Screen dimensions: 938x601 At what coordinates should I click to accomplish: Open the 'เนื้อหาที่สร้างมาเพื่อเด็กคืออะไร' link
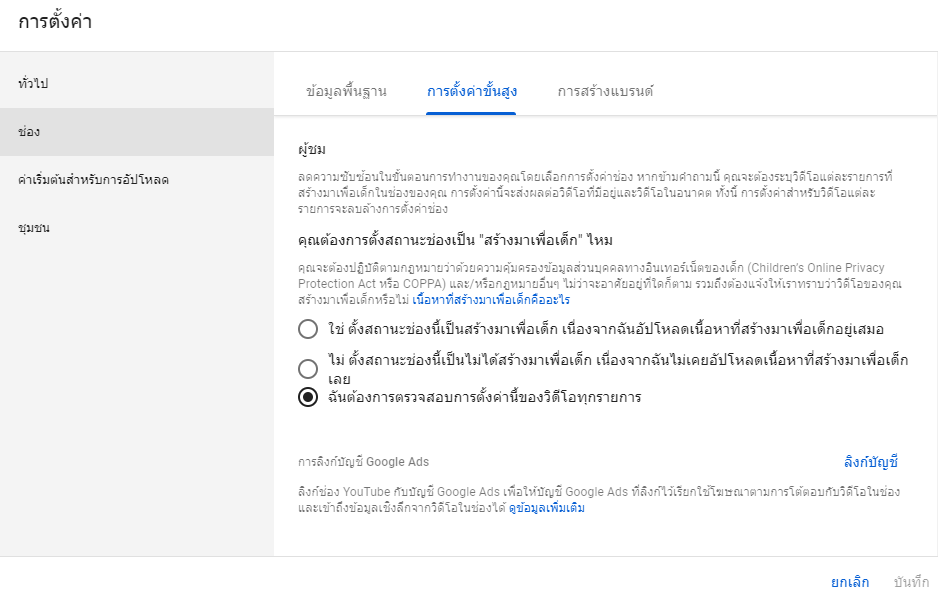click(491, 299)
